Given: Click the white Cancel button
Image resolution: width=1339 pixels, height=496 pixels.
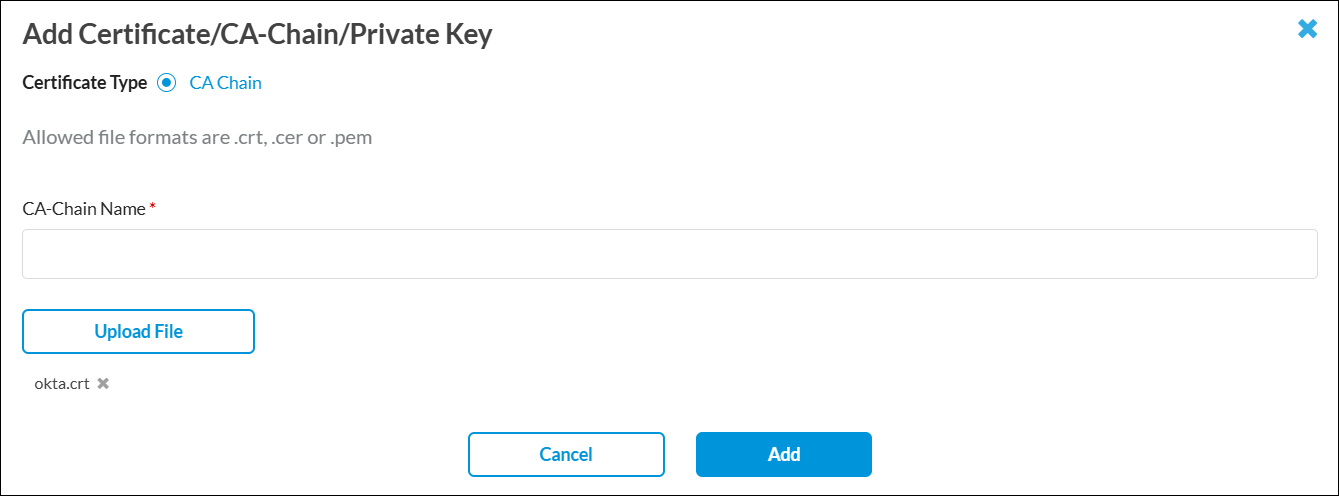Looking at the screenshot, I should click(566, 454).
